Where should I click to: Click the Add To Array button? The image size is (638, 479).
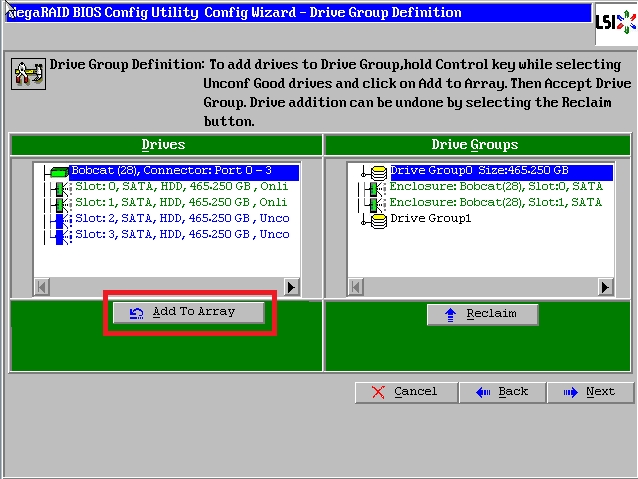click(x=189, y=313)
